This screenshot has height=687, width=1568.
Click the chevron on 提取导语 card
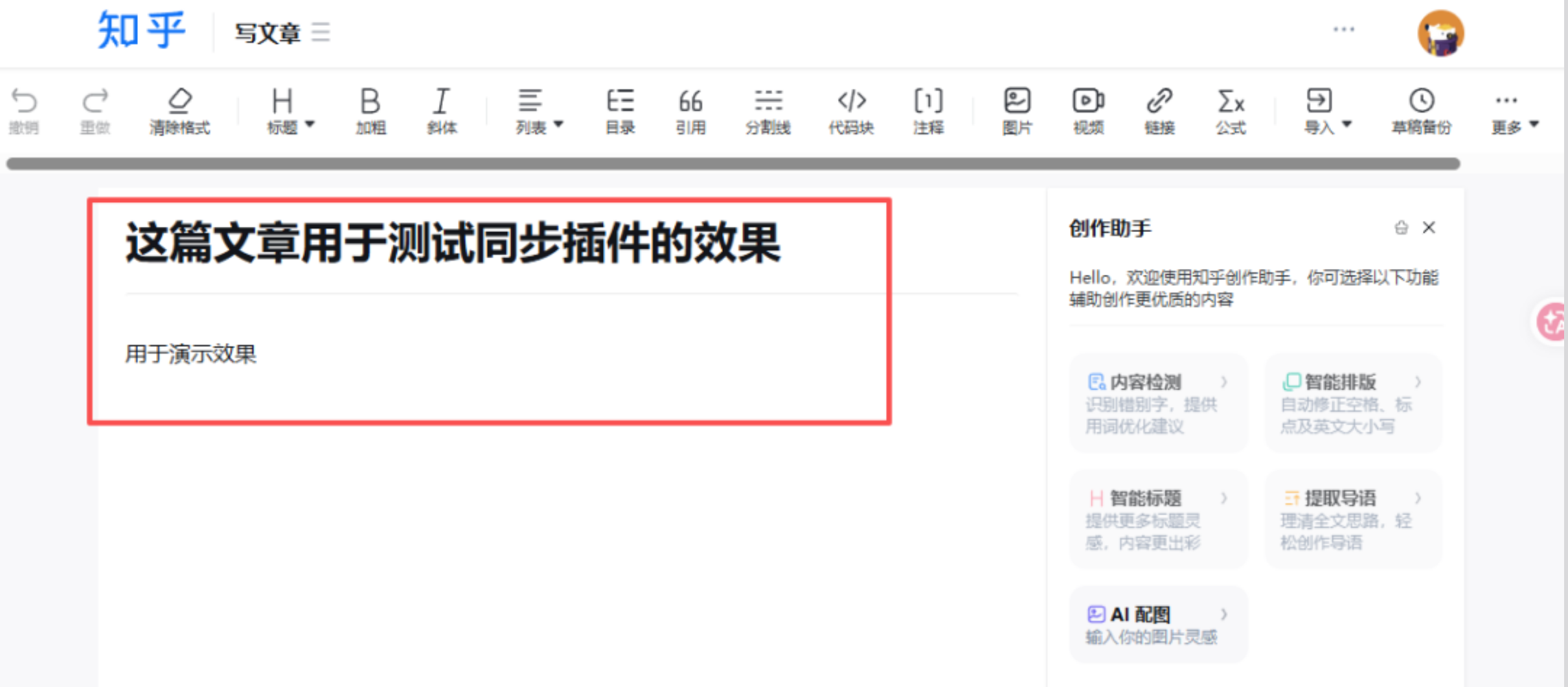click(x=1418, y=498)
